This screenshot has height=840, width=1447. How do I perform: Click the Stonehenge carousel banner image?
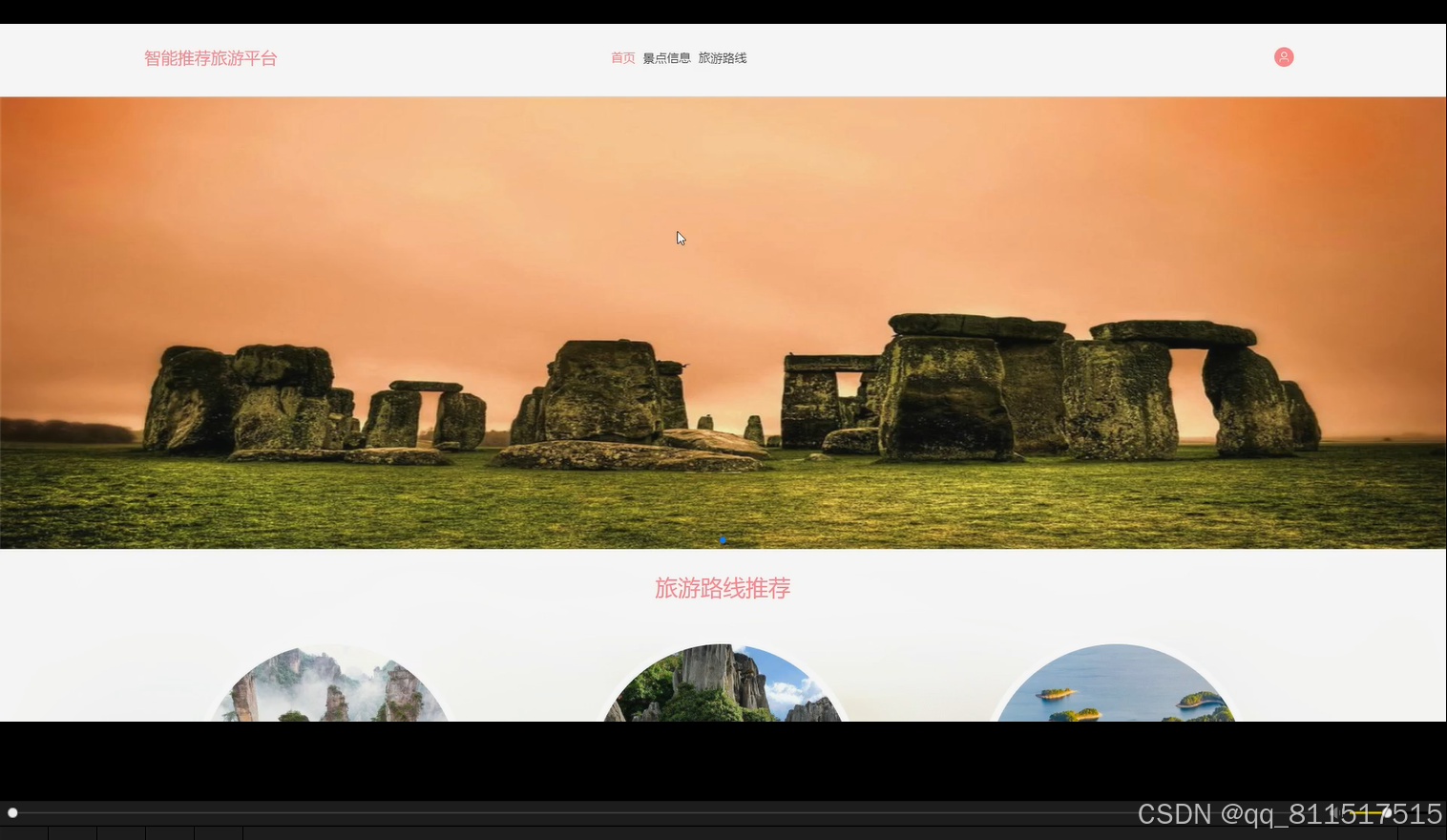[x=723, y=323]
